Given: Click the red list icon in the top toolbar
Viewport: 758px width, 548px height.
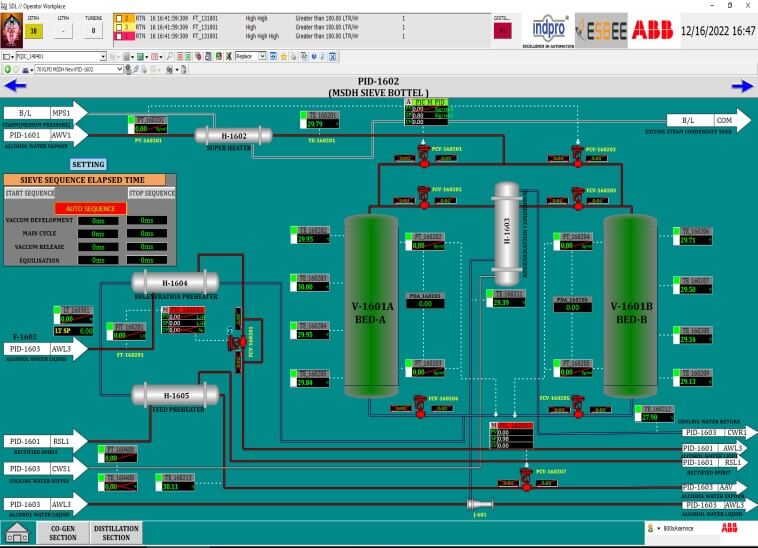Looking at the screenshot, I should 180,57.
